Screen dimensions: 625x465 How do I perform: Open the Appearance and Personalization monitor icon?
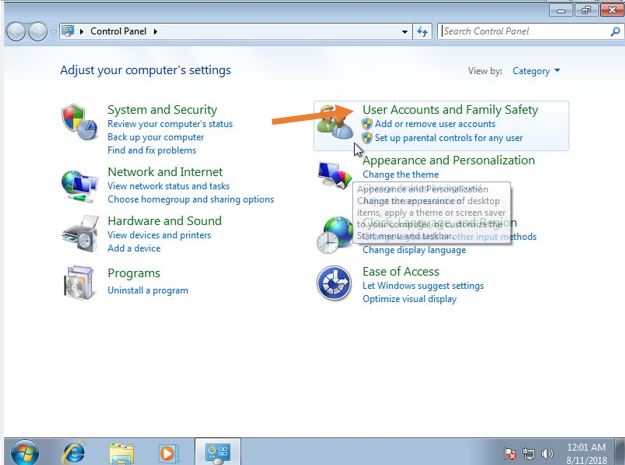point(335,175)
